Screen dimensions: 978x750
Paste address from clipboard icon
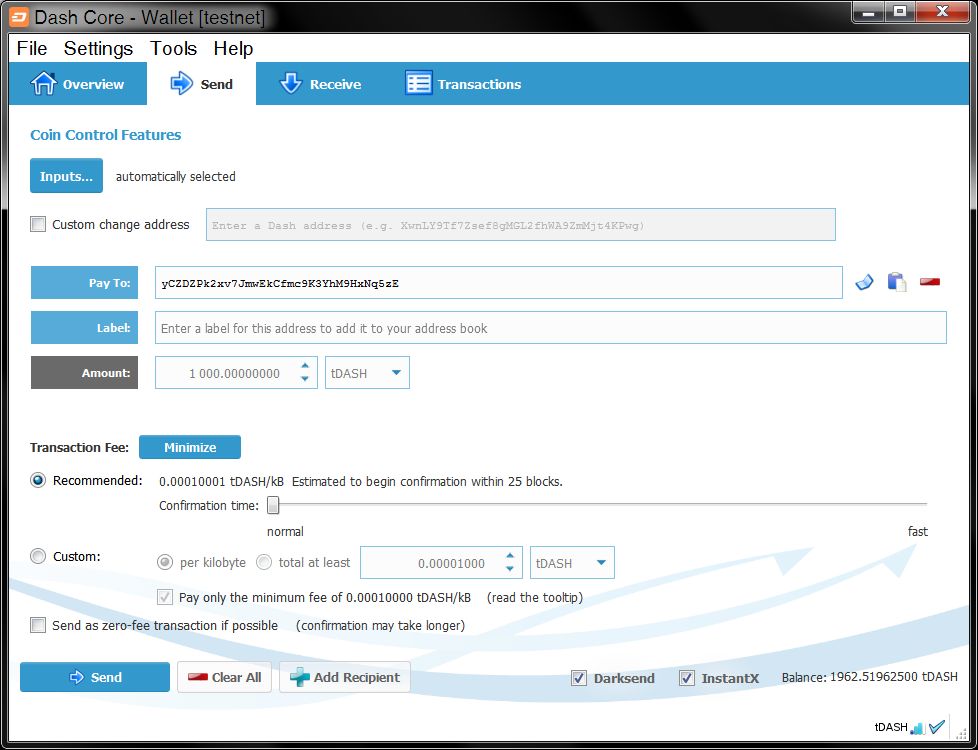[897, 282]
